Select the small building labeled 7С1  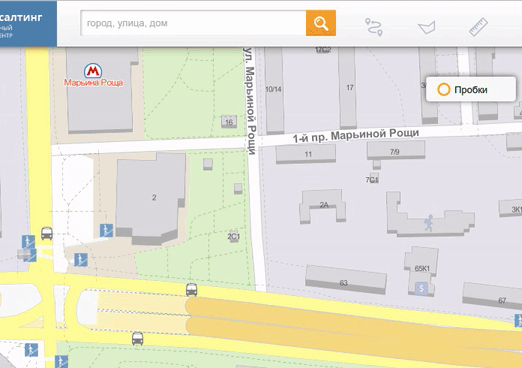[x=373, y=178]
